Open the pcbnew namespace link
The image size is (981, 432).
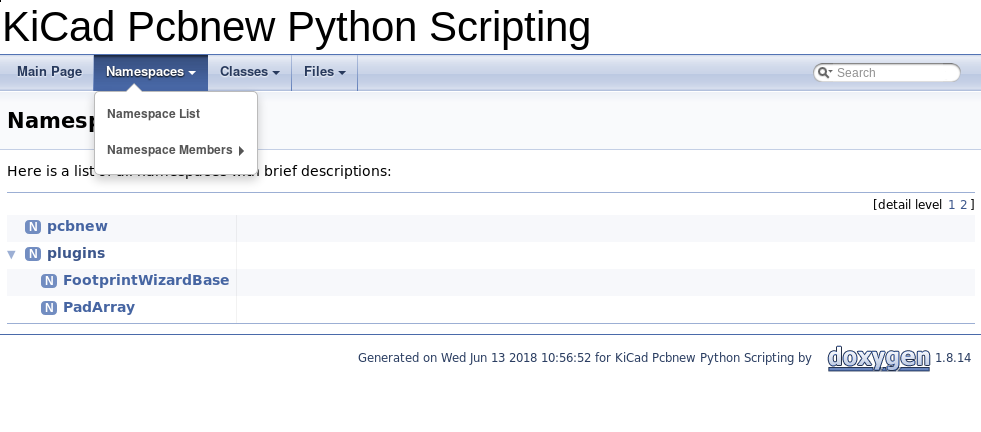point(77,227)
